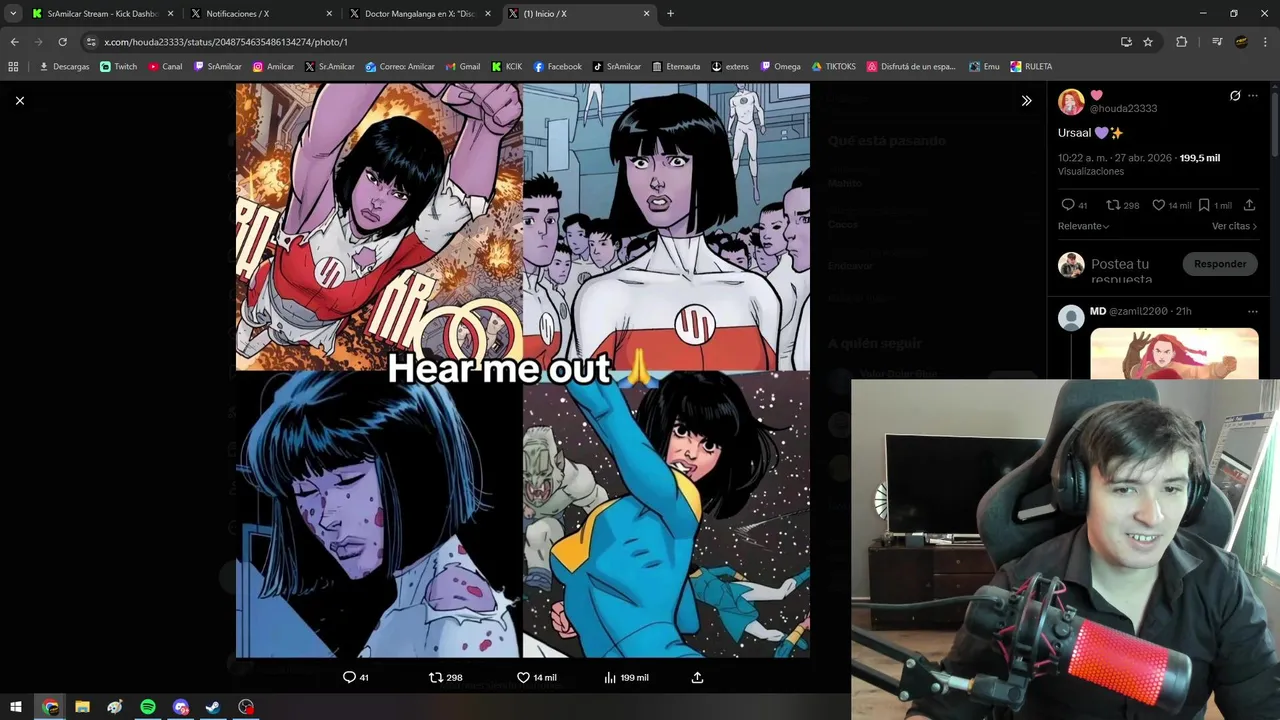Click the Responder button

tap(1220, 264)
